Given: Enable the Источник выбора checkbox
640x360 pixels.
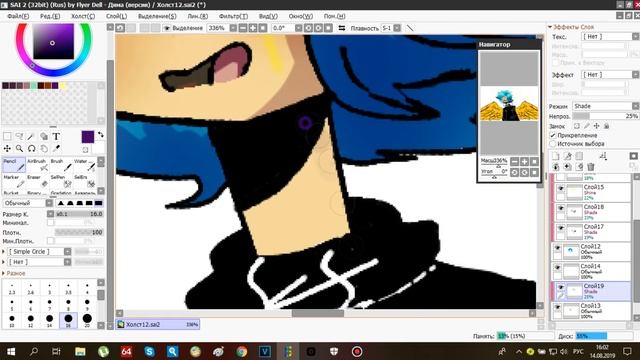Looking at the screenshot, I should 553,144.
